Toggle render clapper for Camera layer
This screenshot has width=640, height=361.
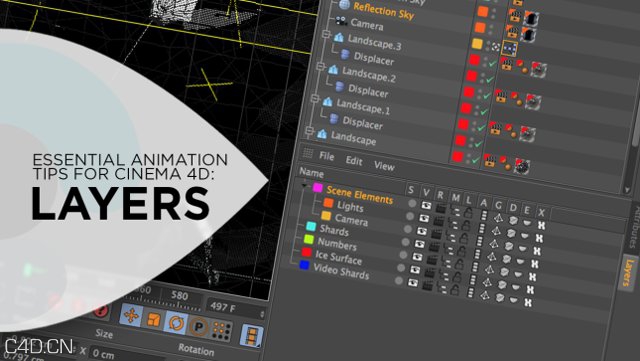(436, 234)
